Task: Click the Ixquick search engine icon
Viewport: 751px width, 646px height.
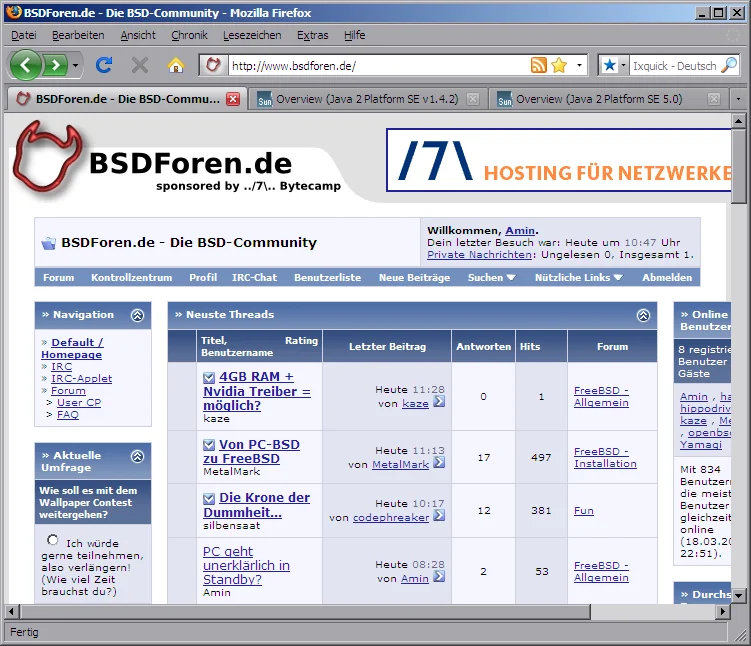Action: [609, 65]
